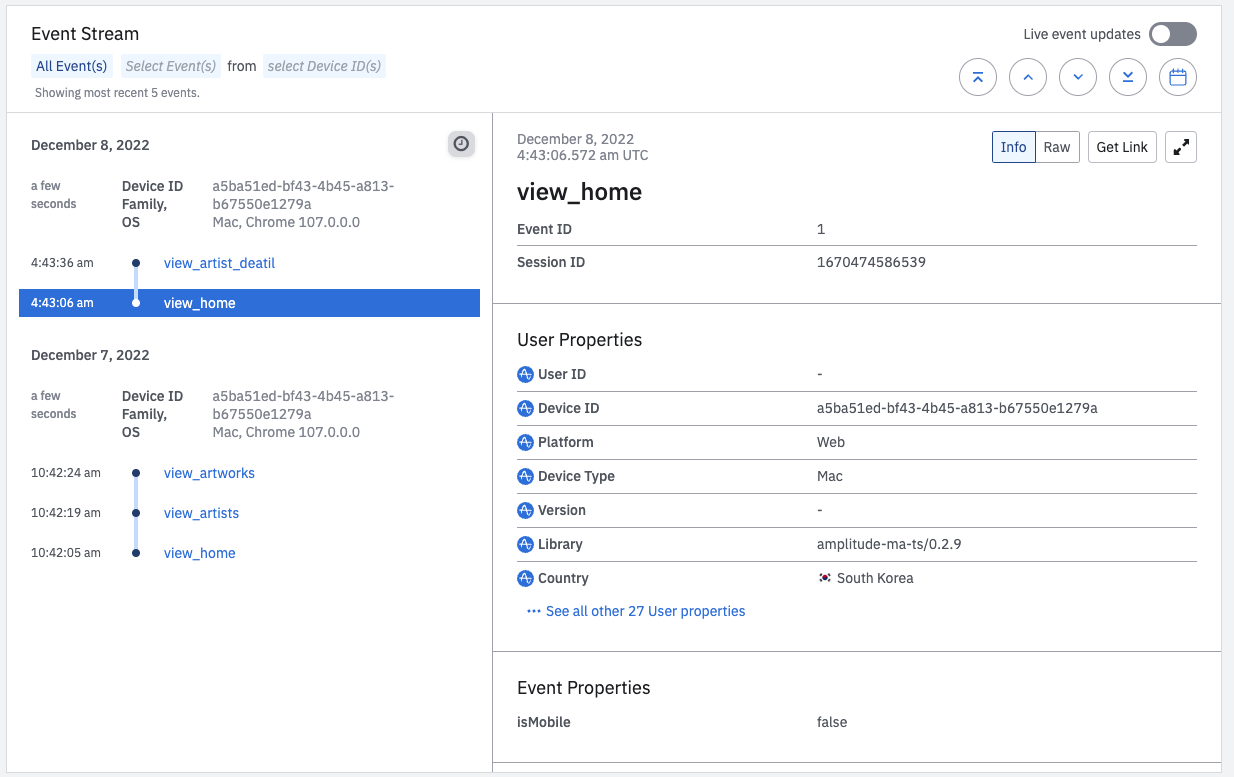Open the view_artist_deatil event
Image resolution: width=1234 pixels, height=777 pixels.
coord(219,263)
